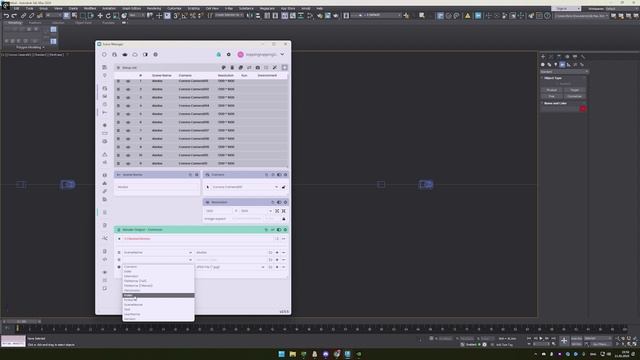
Task: Open the Modifiers menu in 3ds Max
Action: 90,8
